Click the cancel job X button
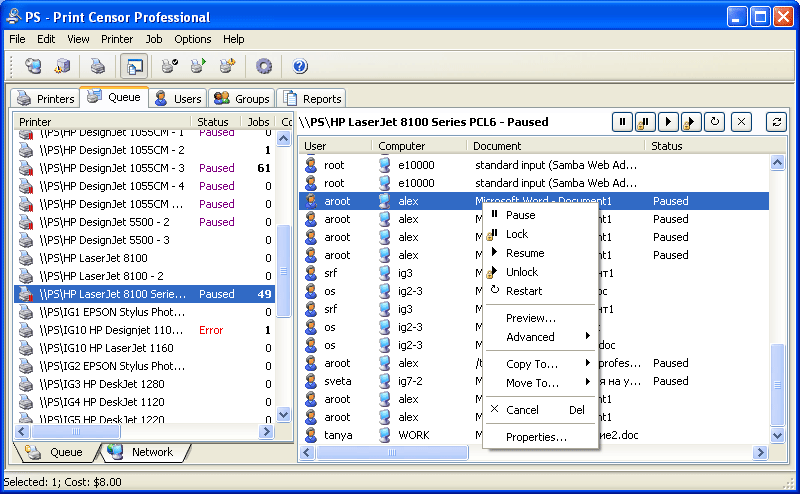This screenshot has width=800, height=494. pos(741,122)
